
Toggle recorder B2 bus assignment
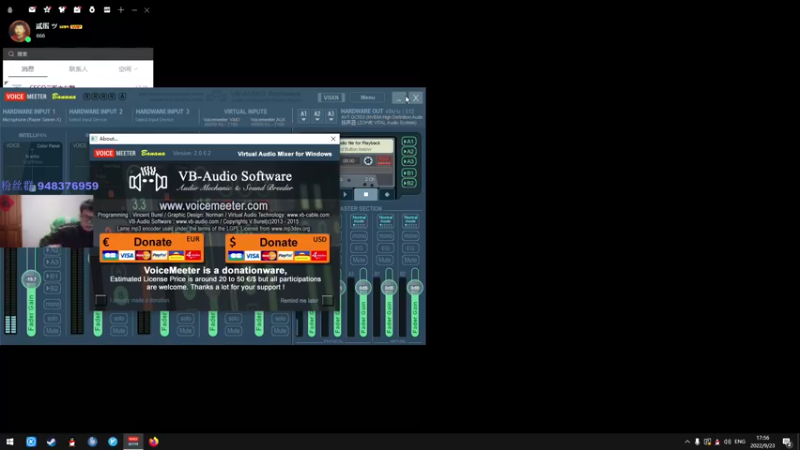click(x=409, y=183)
